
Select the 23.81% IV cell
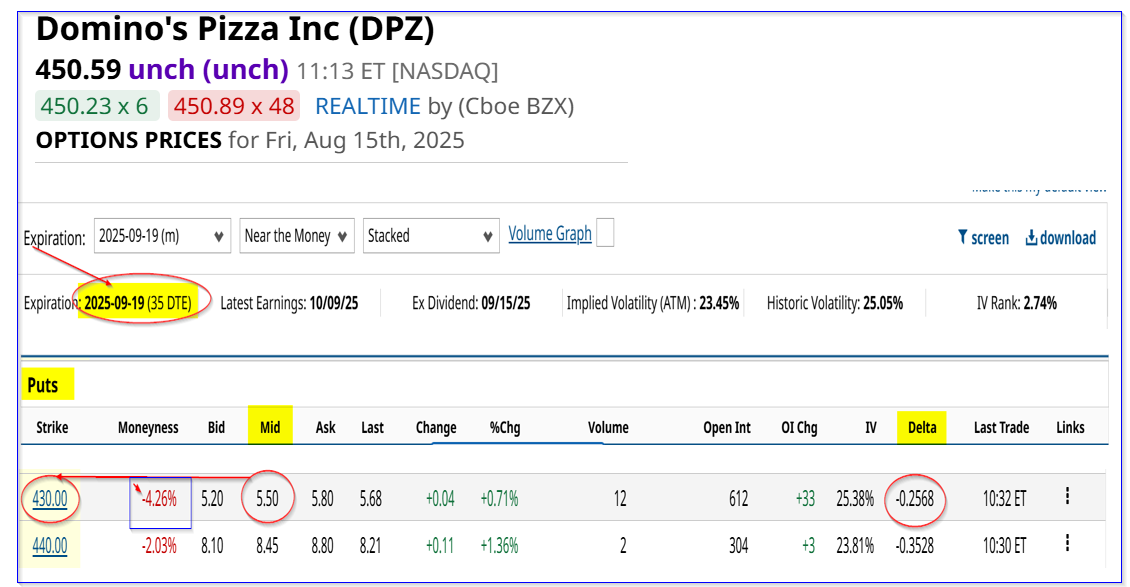pyautogui.click(x=855, y=546)
